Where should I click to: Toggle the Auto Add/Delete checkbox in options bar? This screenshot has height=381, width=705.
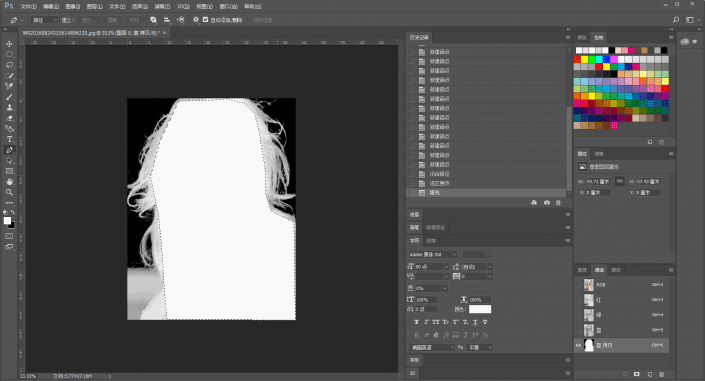[x=205, y=20]
